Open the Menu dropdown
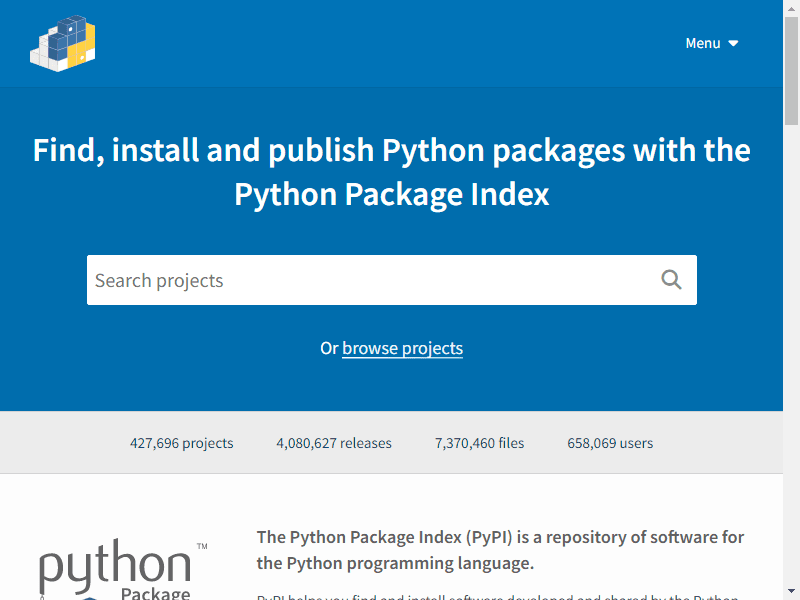Viewport: 800px width, 600px height. (x=712, y=43)
